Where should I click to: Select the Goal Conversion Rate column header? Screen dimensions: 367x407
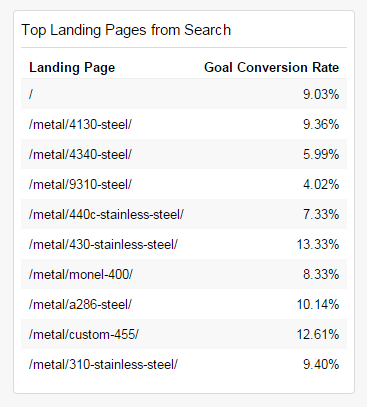(271, 67)
